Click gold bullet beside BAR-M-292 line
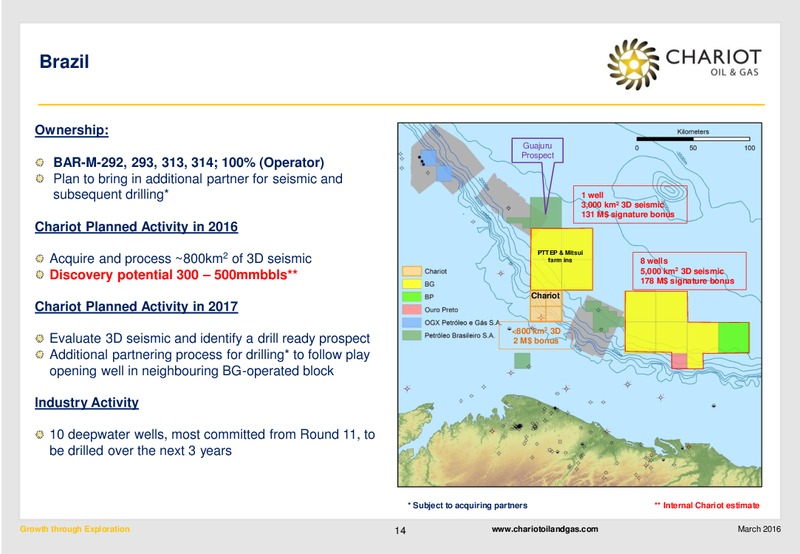 [x=40, y=163]
